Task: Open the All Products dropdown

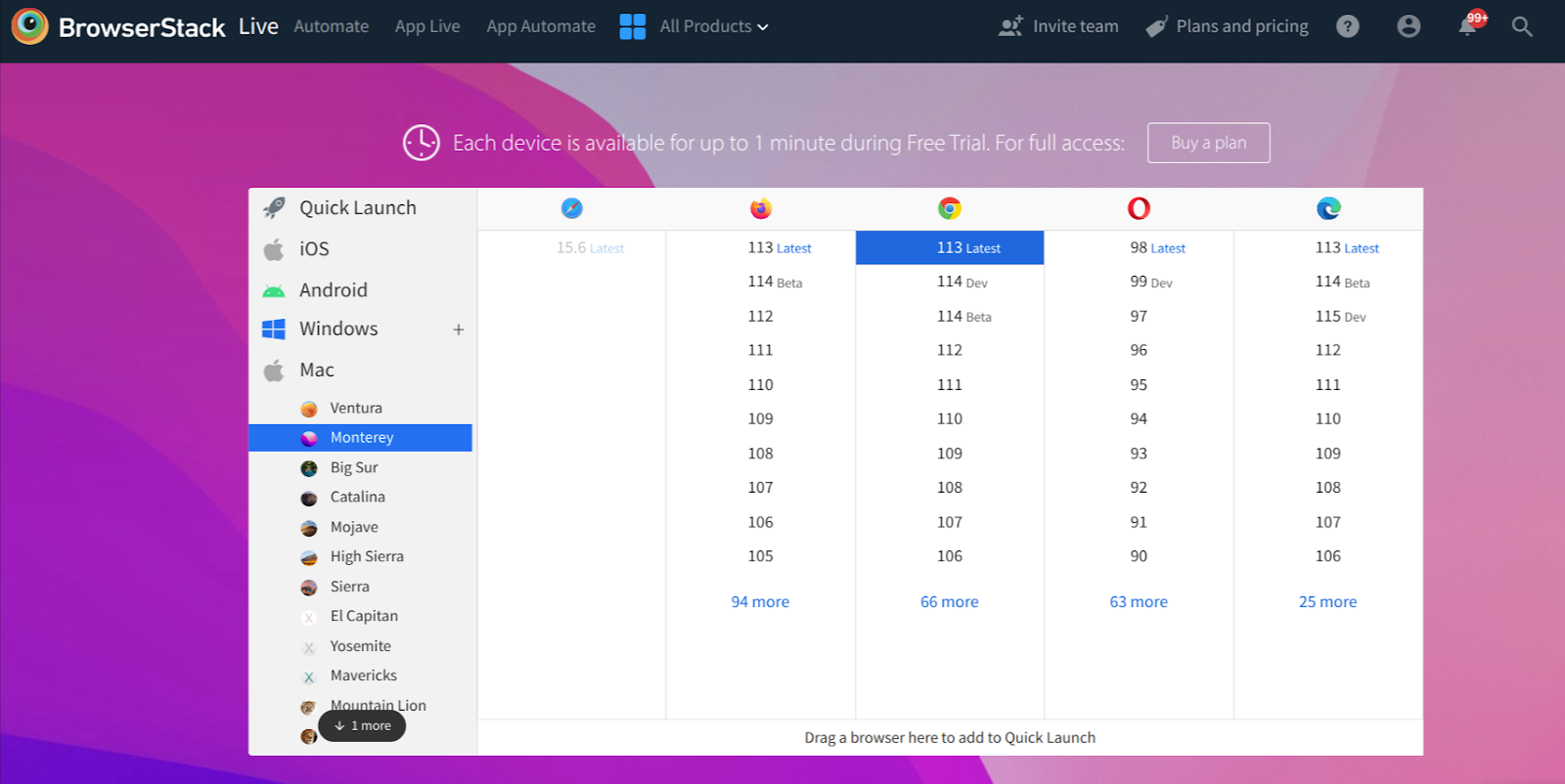Action: [x=714, y=26]
